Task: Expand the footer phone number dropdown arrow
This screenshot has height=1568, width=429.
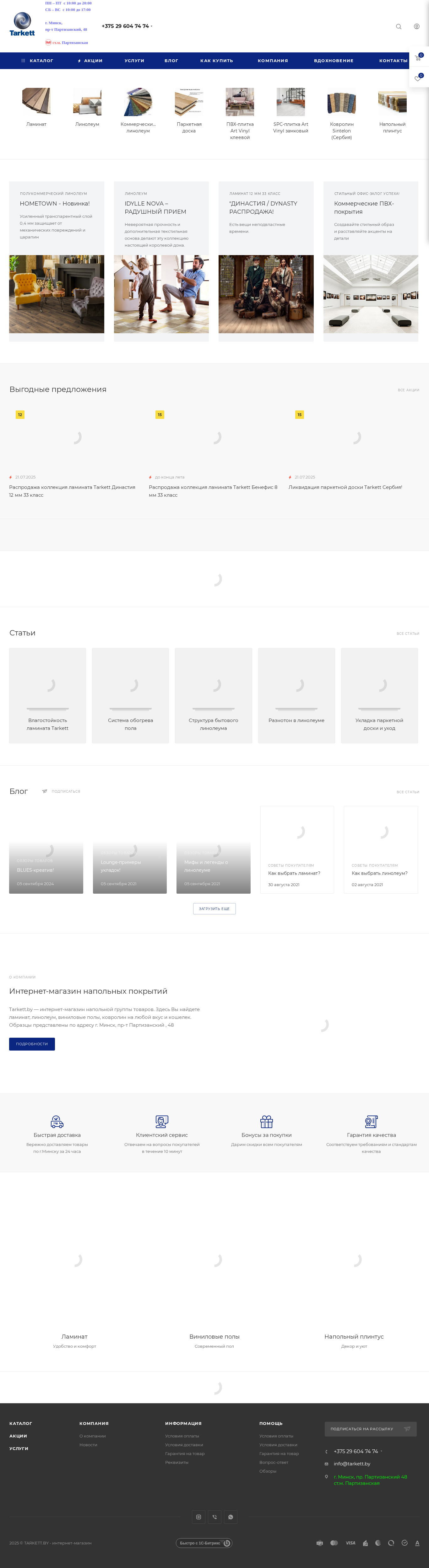Action: coord(382,1451)
